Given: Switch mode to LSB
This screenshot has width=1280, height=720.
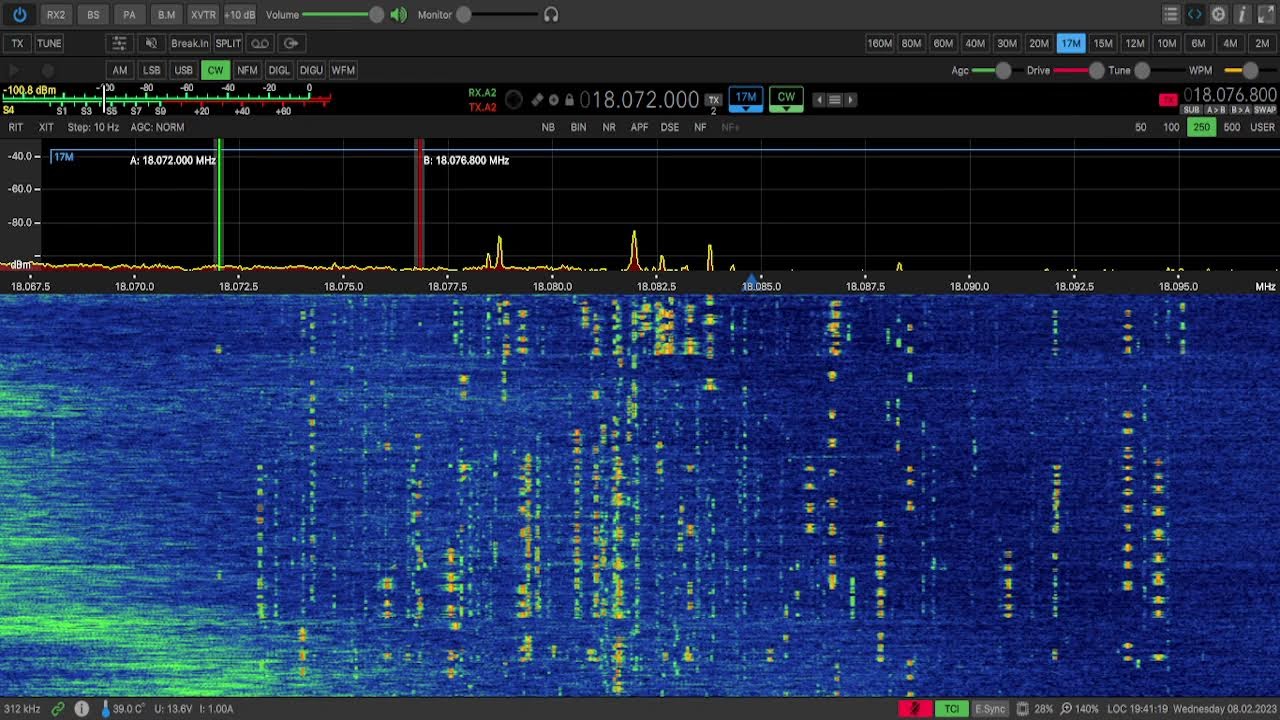Looking at the screenshot, I should (x=152, y=70).
